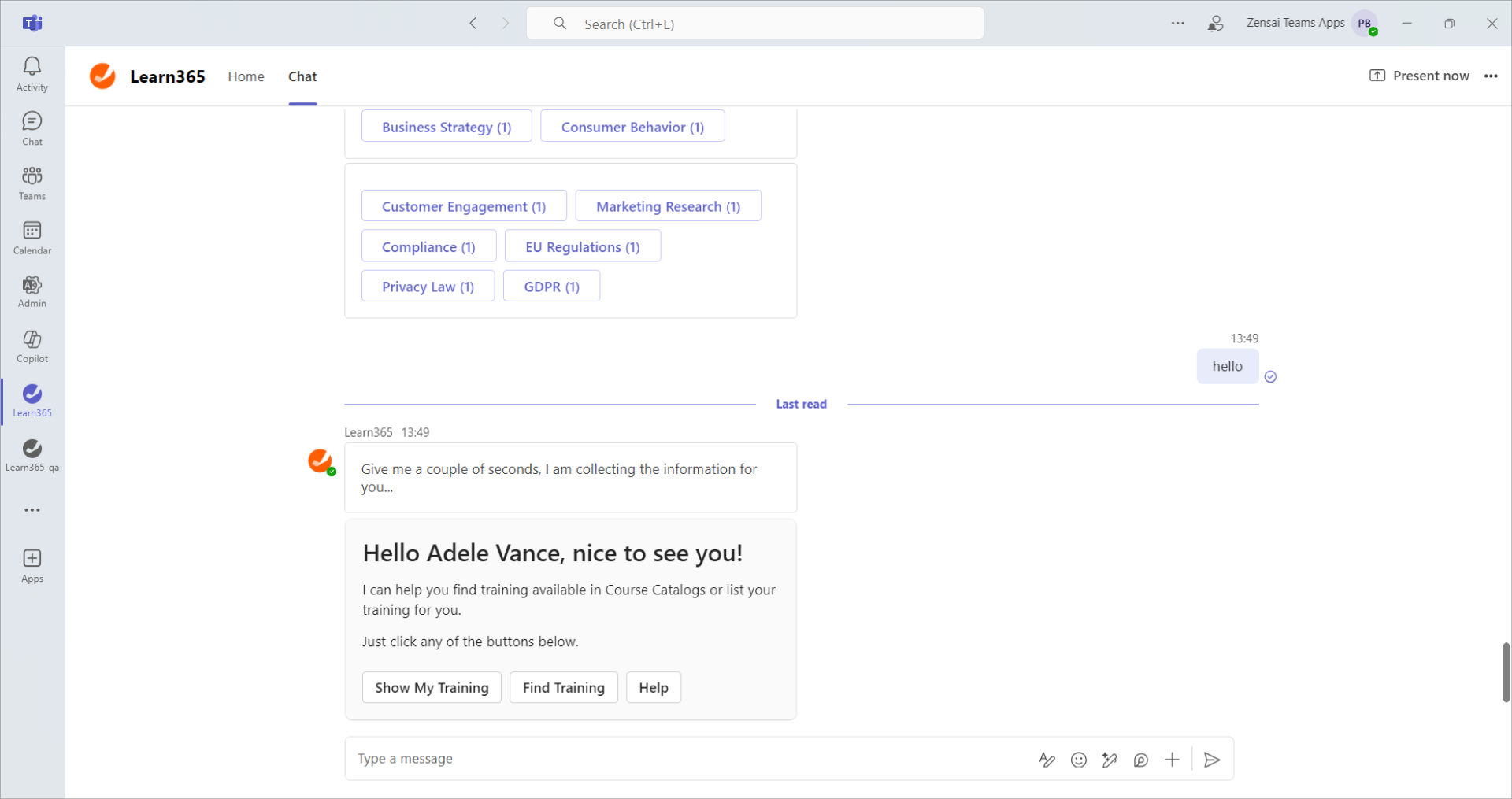
Task: Launch Copilot from the sidebar
Action: pos(32,346)
